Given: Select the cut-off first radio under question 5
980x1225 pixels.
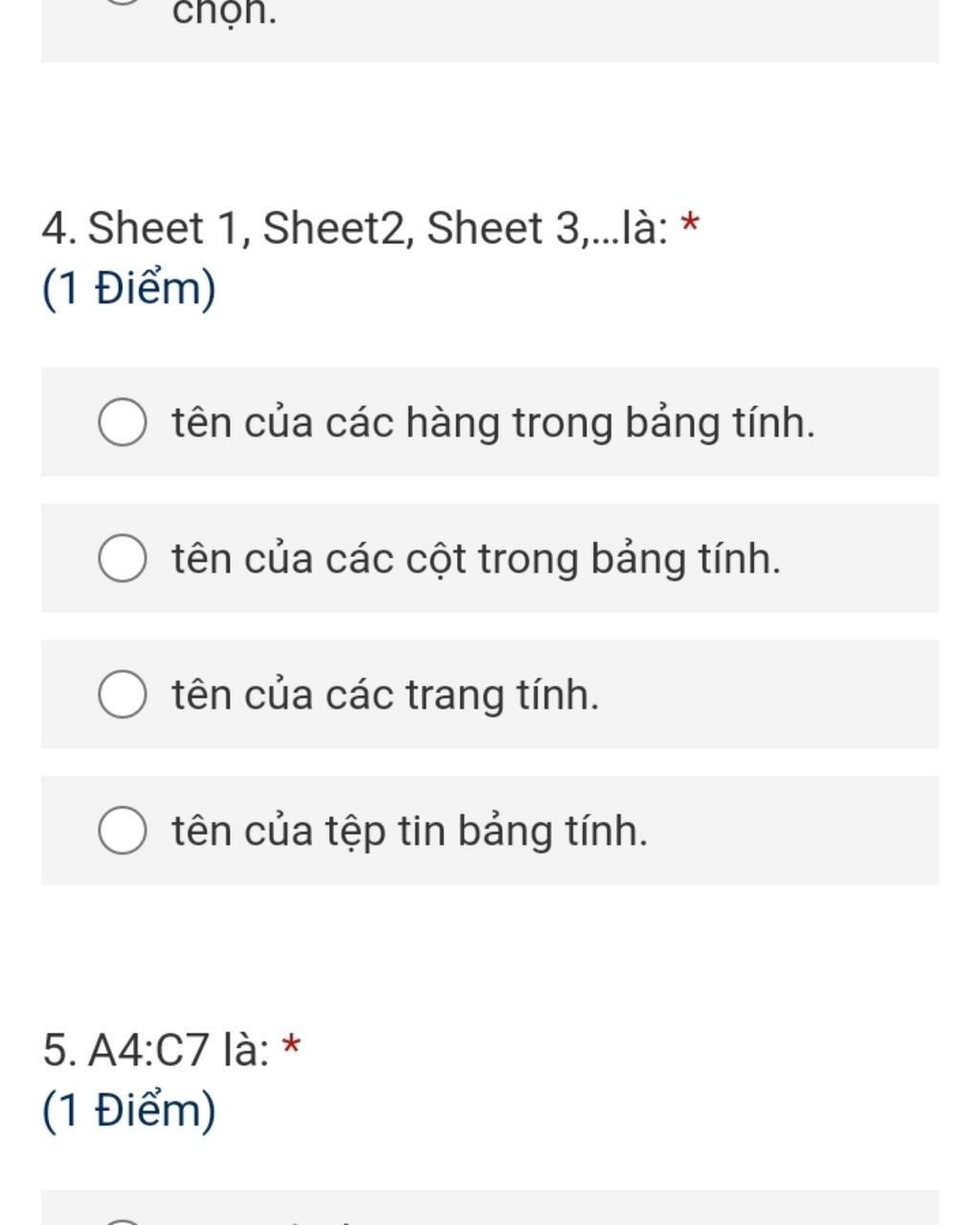Looking at the screenshot, I should [122, 1220].
